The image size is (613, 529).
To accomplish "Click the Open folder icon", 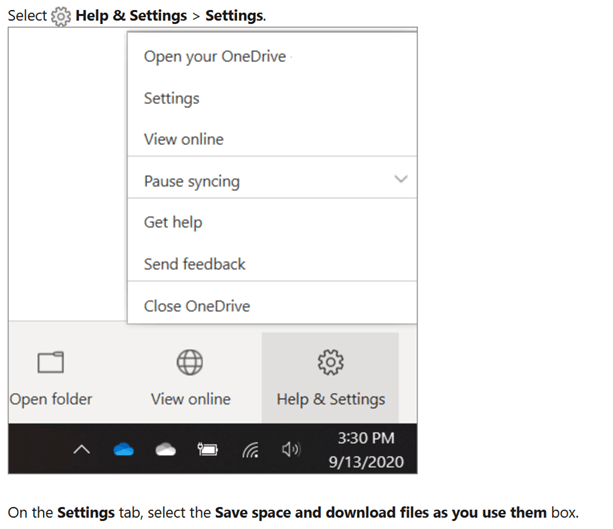I will click(51, 362).
